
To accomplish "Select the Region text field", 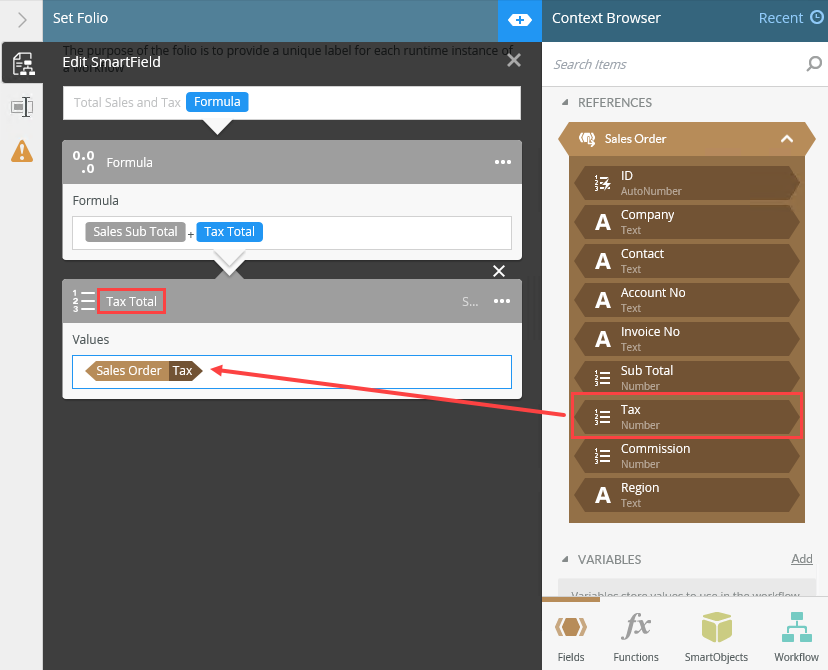I will (x=686, y=495).
